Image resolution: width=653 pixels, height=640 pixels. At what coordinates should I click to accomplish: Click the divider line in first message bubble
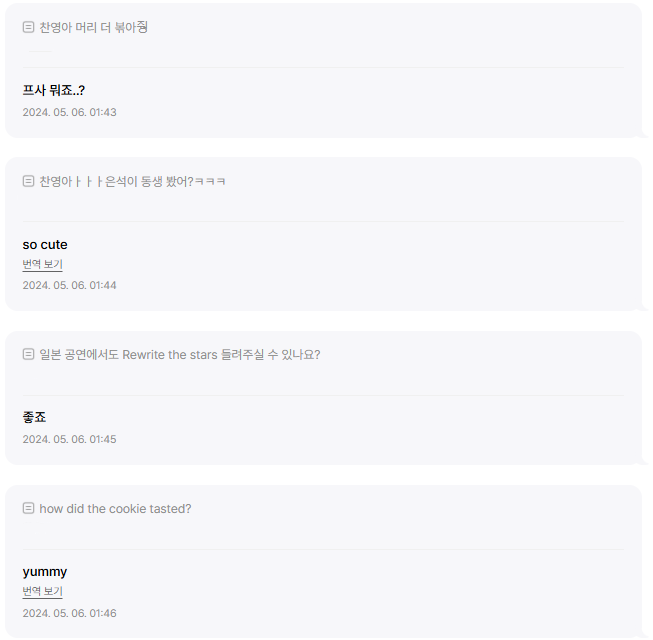(323, 67)
